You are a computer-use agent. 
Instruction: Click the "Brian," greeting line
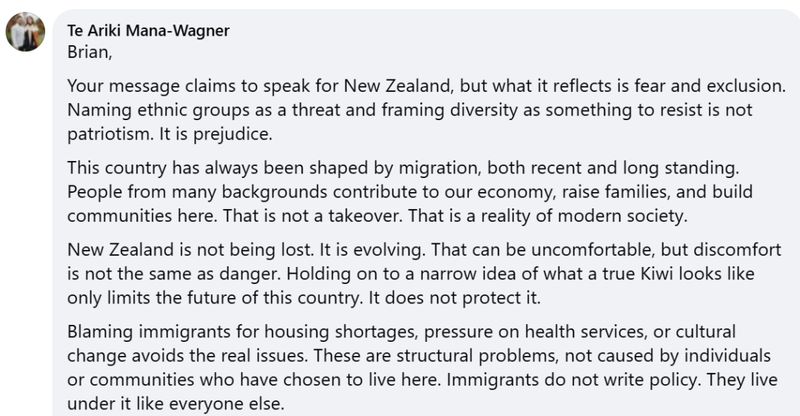pos(90,53)
